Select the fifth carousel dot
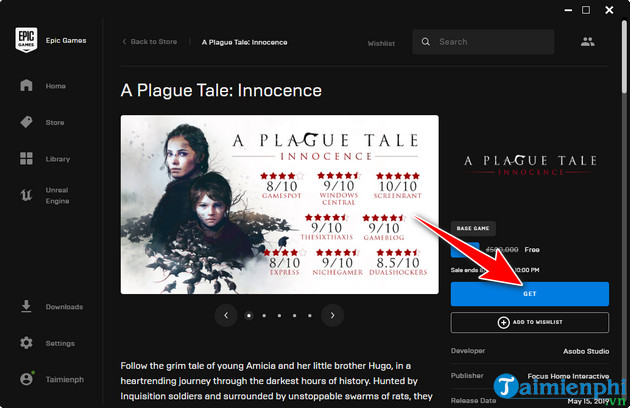This screenshot has height=408, width=630. point(310,316)
